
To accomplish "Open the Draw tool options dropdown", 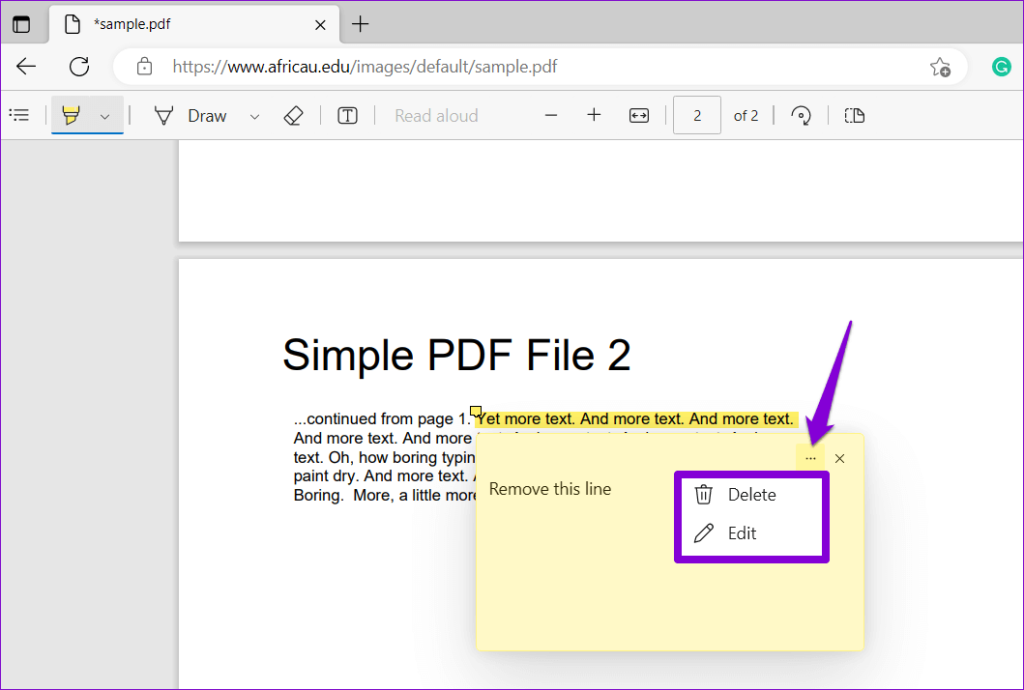I will [253, 115].
